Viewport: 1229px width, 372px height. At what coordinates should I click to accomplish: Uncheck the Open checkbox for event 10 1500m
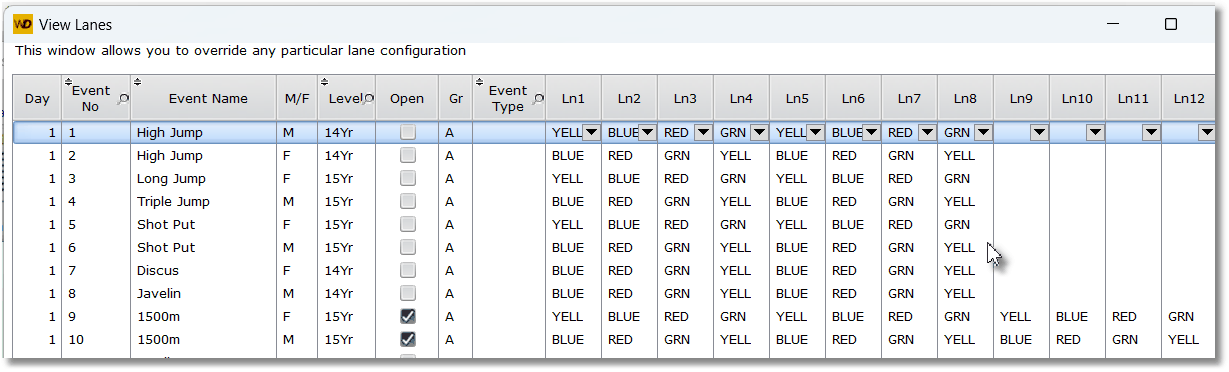(407, 339)
